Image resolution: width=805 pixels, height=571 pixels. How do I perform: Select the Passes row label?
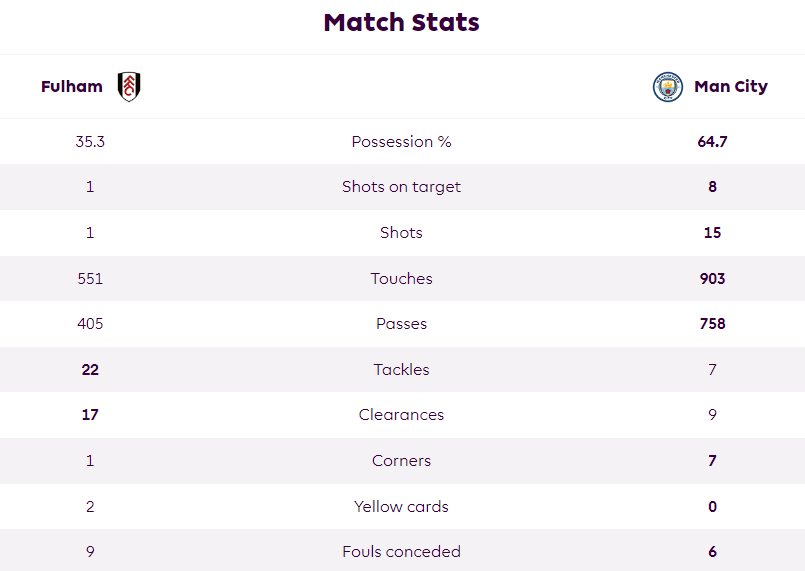401,323
